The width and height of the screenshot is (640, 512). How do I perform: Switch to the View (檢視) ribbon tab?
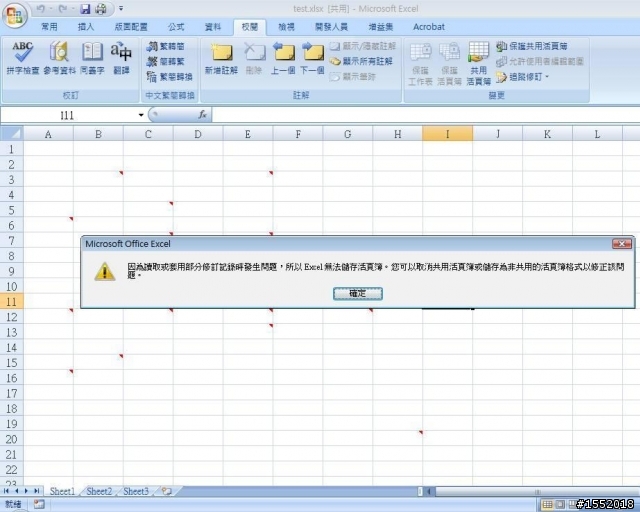(x=286, y=27)
